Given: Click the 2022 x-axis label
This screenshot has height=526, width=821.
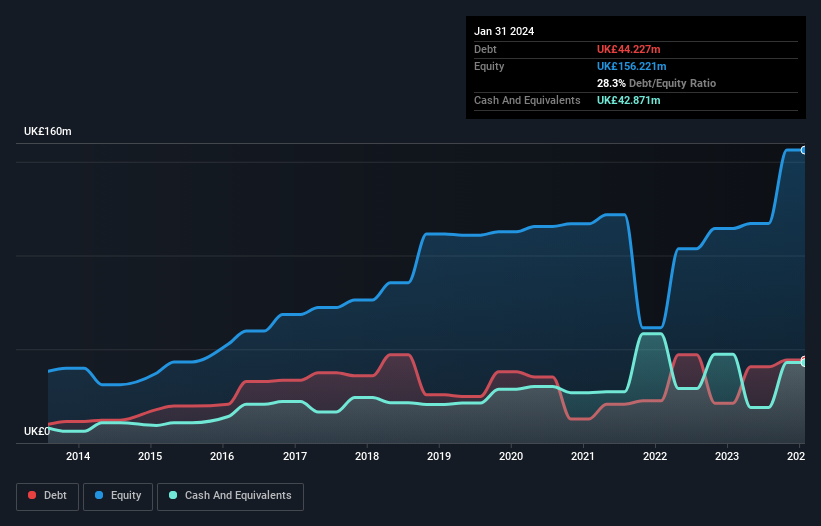Looking at the screenshot, I should [655, 456].
